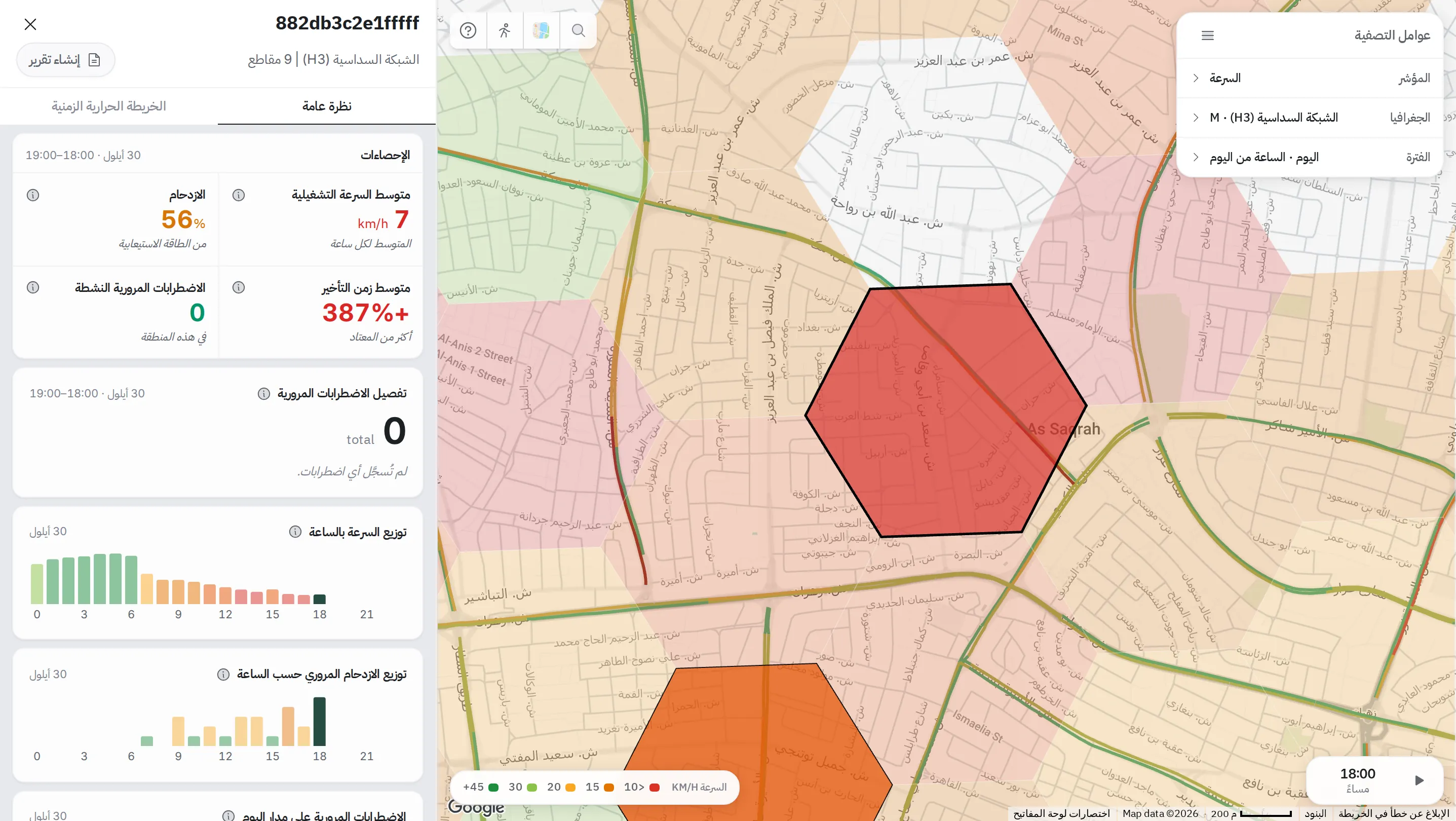1456x821 pixels.
Task: Switch to the نظرة عامة tab
Action: [327, 106]
